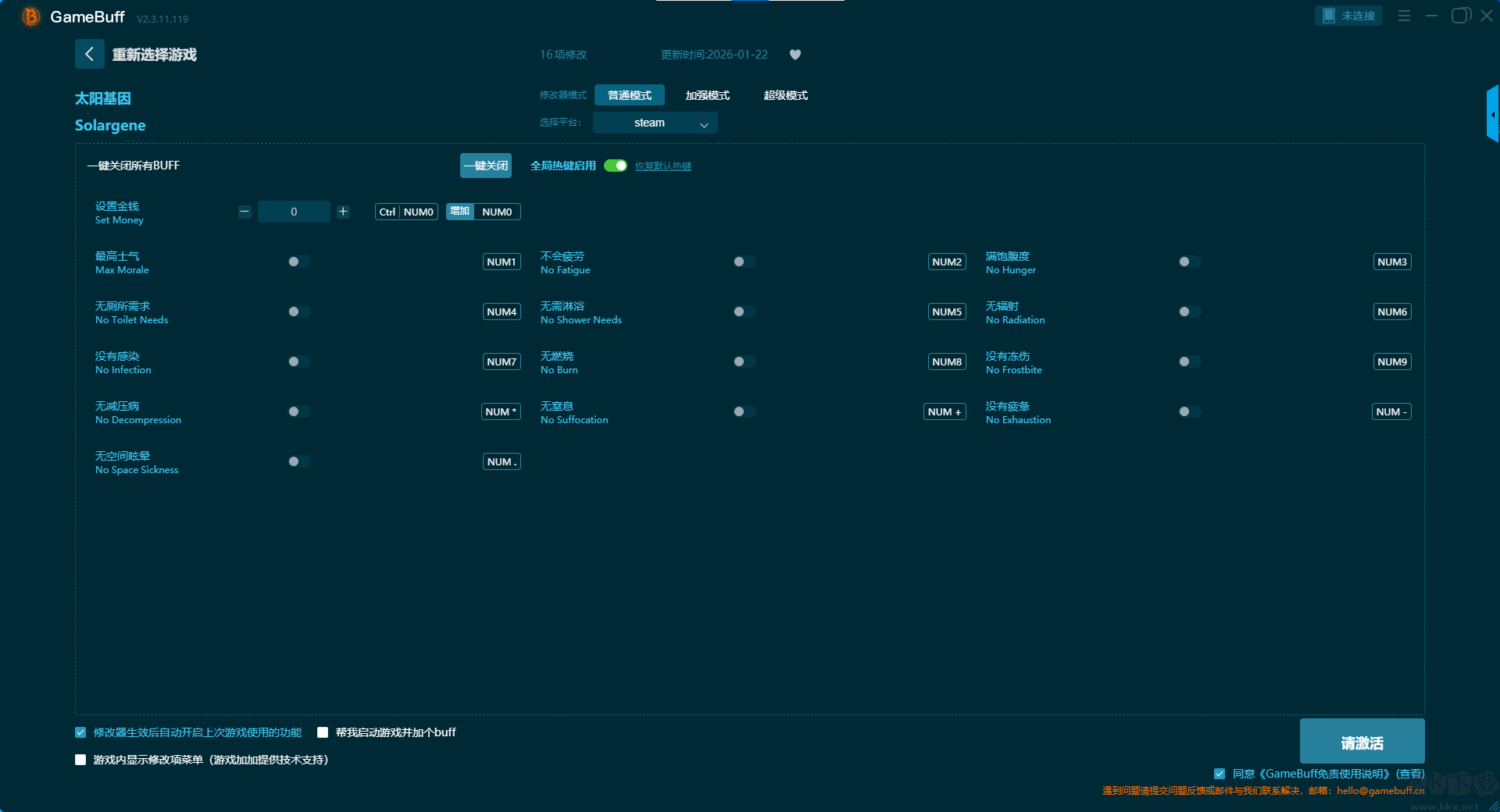
Task: Toggle the global hotkey switch
Action: tap(616, 166)
